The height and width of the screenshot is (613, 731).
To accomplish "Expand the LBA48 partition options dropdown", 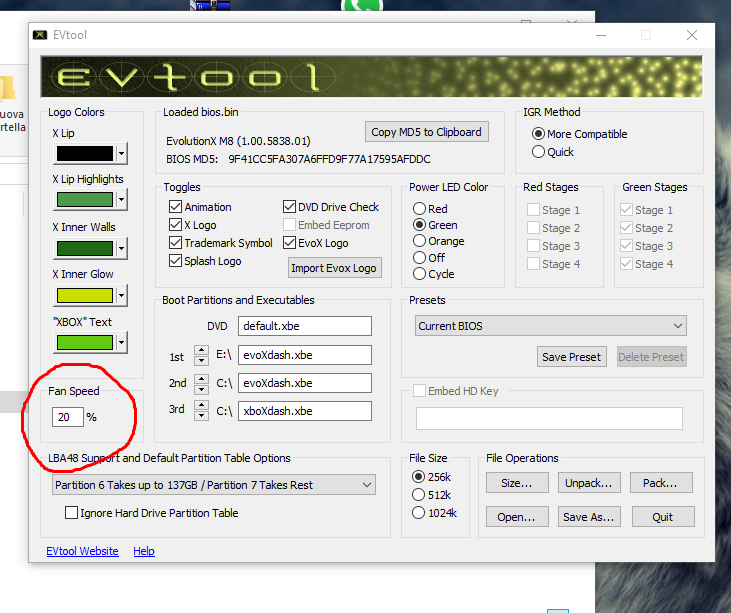I will point(214,485).
